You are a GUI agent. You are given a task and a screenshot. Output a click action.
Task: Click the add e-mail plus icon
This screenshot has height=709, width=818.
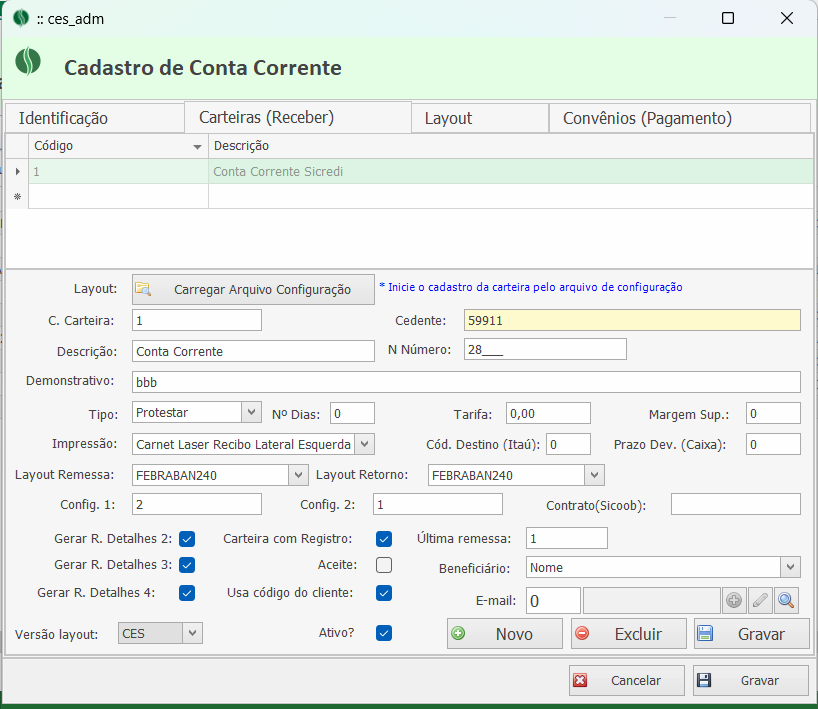[x=734, y=600]
